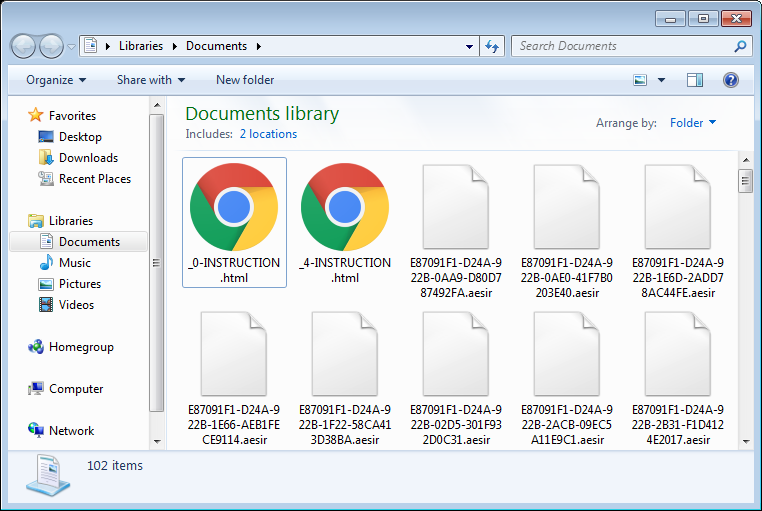Open the 2 locations link

tap(268, 134)
